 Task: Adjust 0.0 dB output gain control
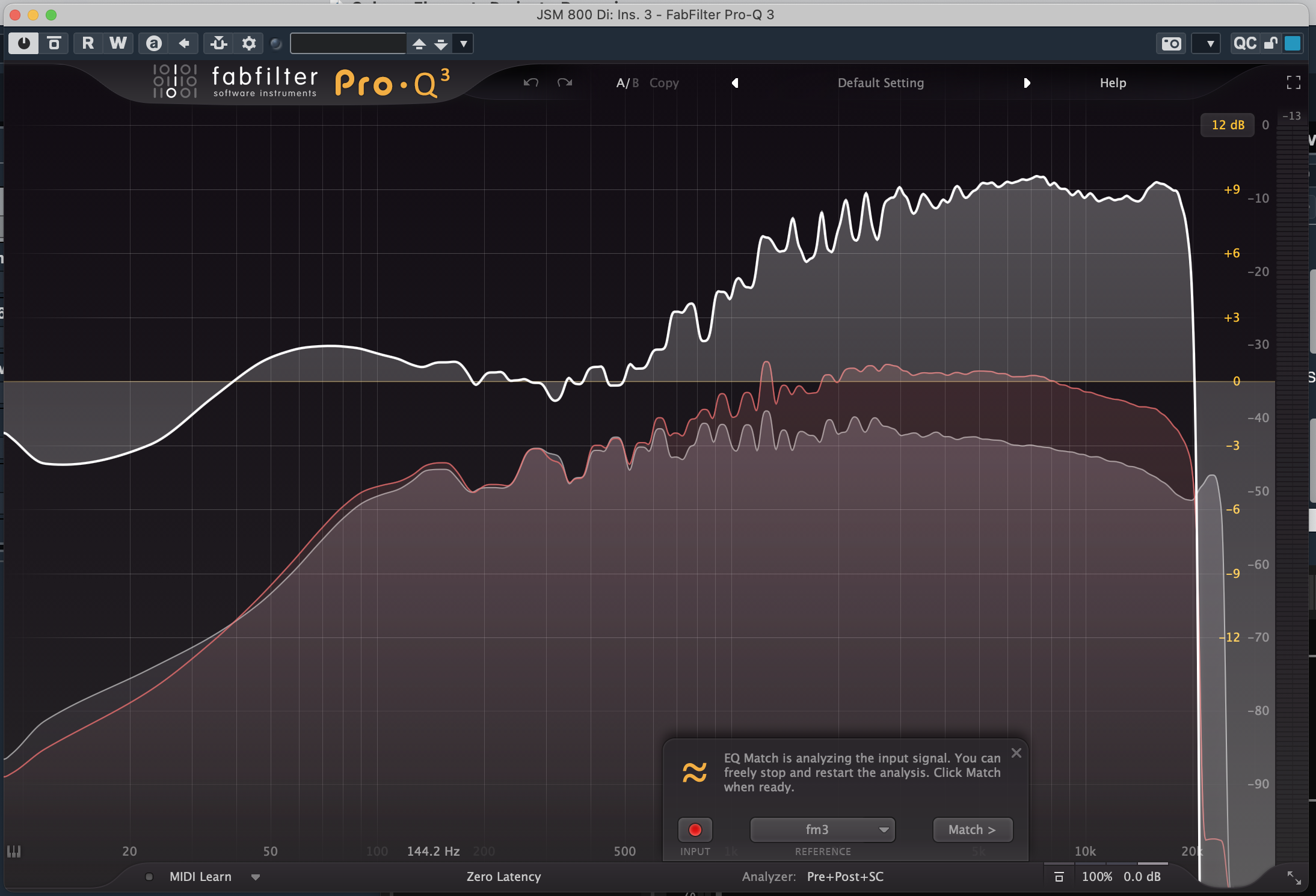(1142, 877)
